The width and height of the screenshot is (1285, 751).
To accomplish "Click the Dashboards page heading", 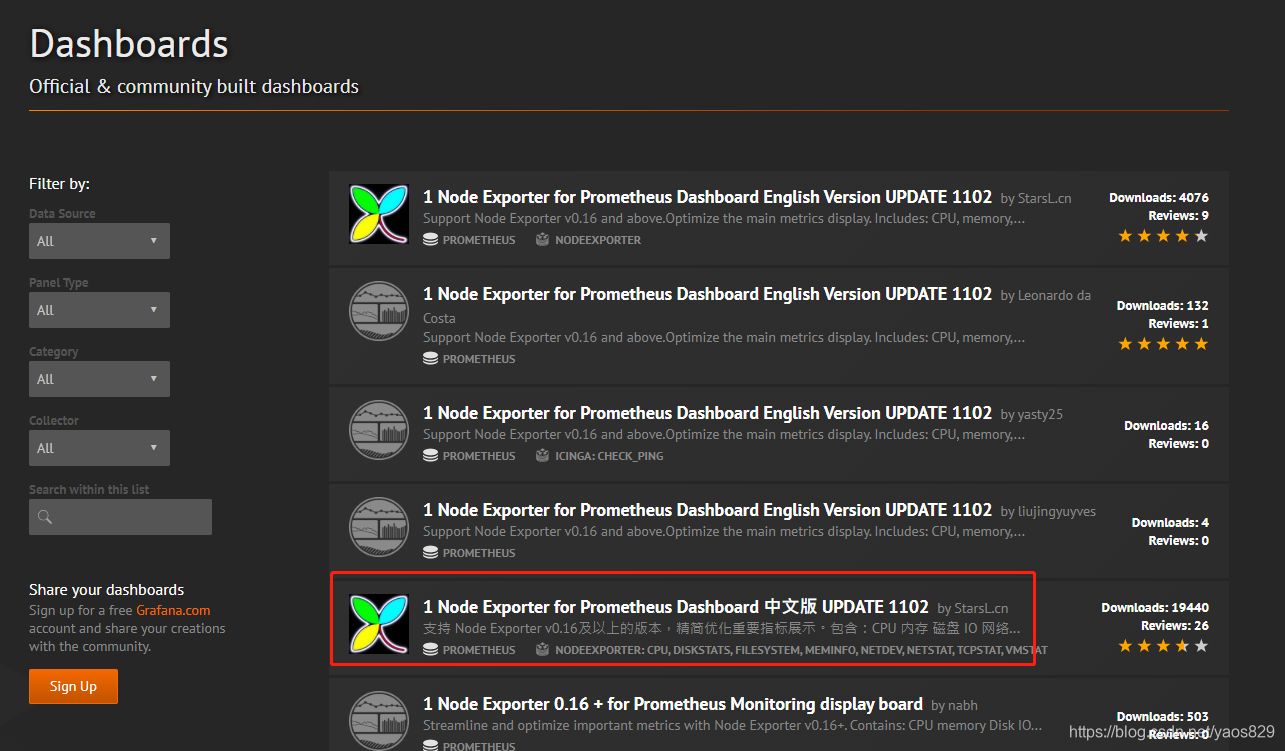I will 129,44.
